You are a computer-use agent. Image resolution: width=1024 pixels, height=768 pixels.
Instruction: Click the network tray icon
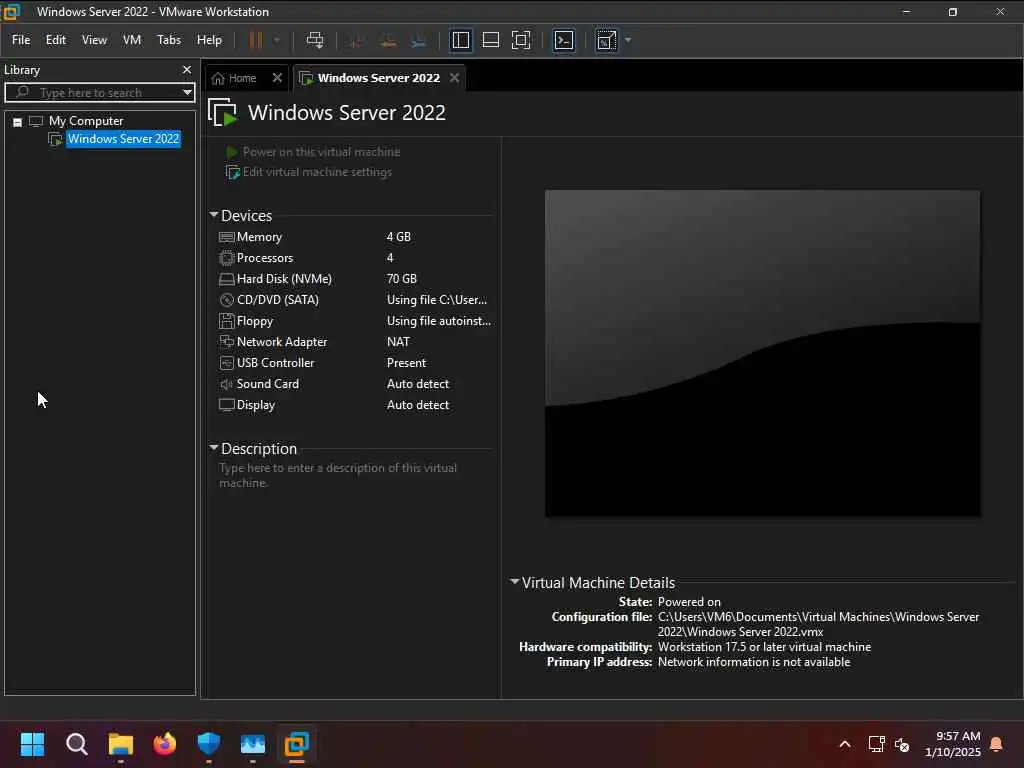click(876, 744)
